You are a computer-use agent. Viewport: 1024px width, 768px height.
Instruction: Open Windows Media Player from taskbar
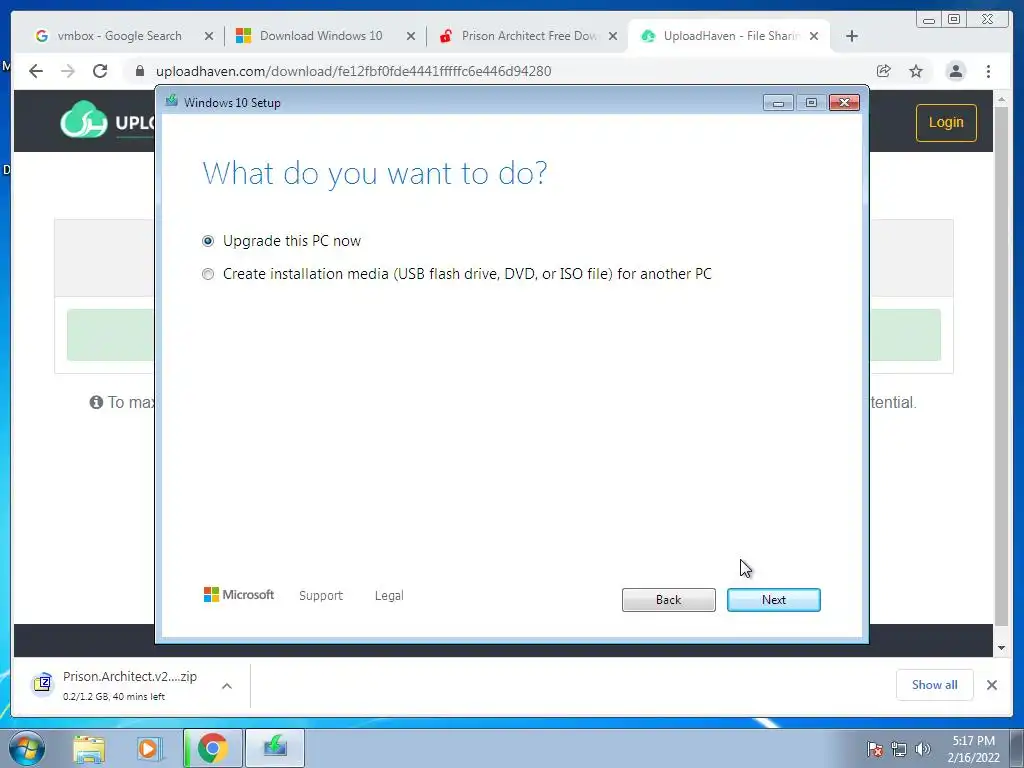point(148,748)
